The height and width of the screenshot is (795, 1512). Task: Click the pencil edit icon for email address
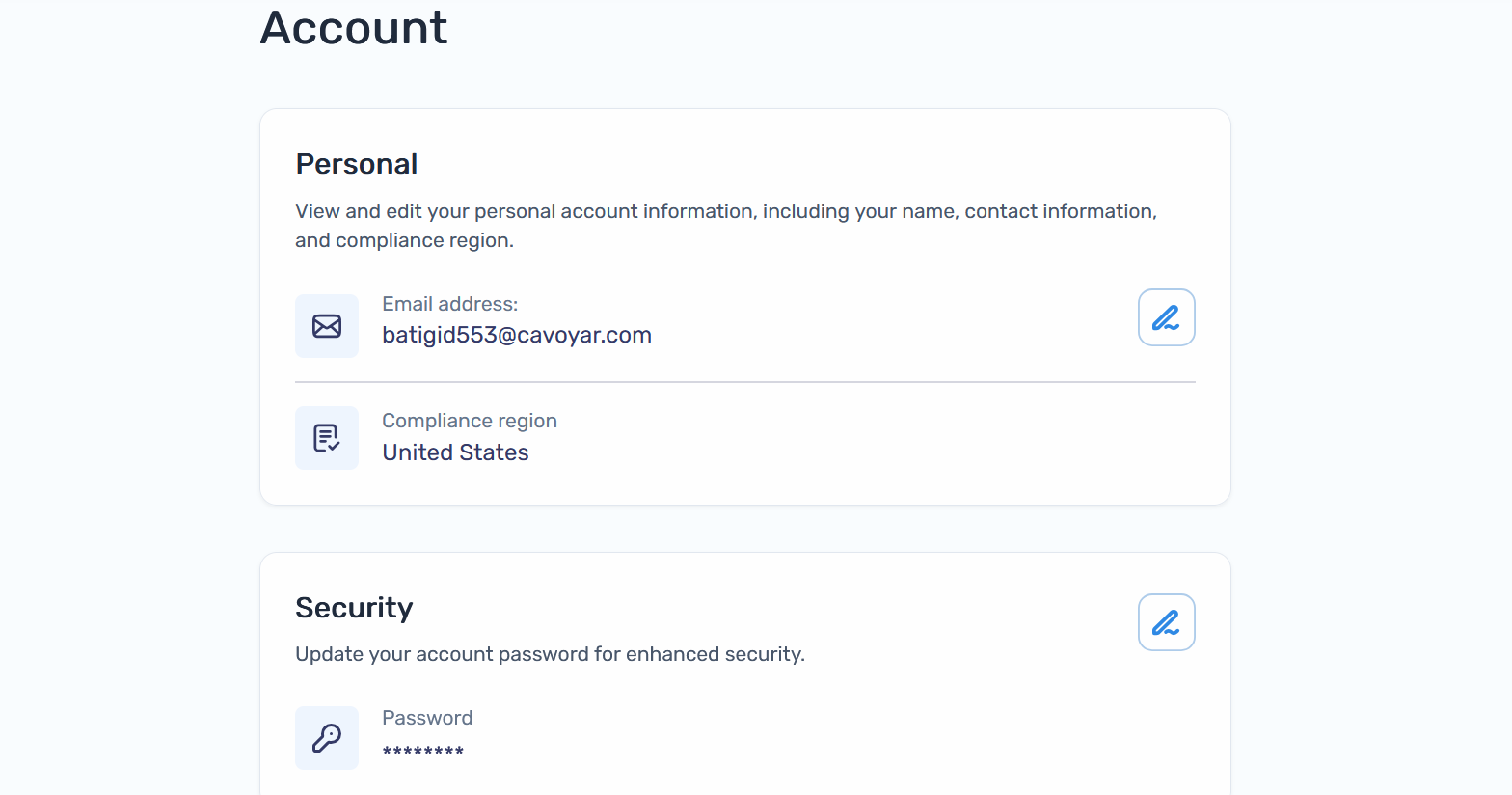tap(1166, 316)
